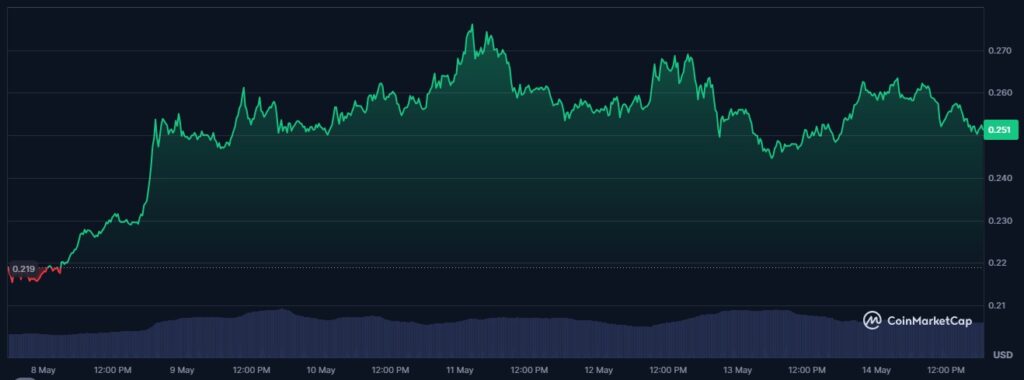The height and width of the screenshot is (380, 1024).
Task: Select the 0.21 price axis label
Action: (x=997, y=306)
